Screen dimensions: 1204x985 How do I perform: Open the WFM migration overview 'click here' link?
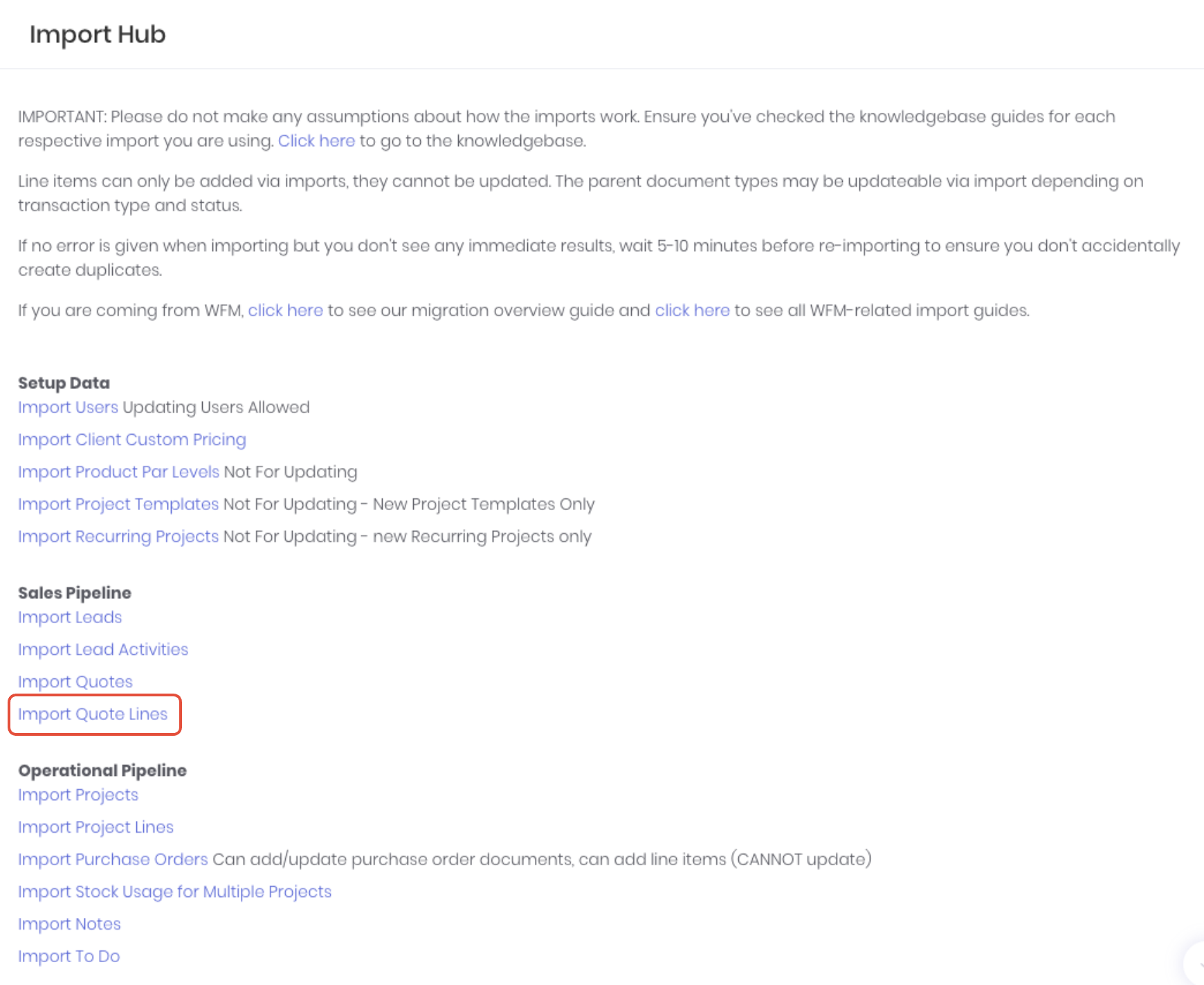(285, 310)
